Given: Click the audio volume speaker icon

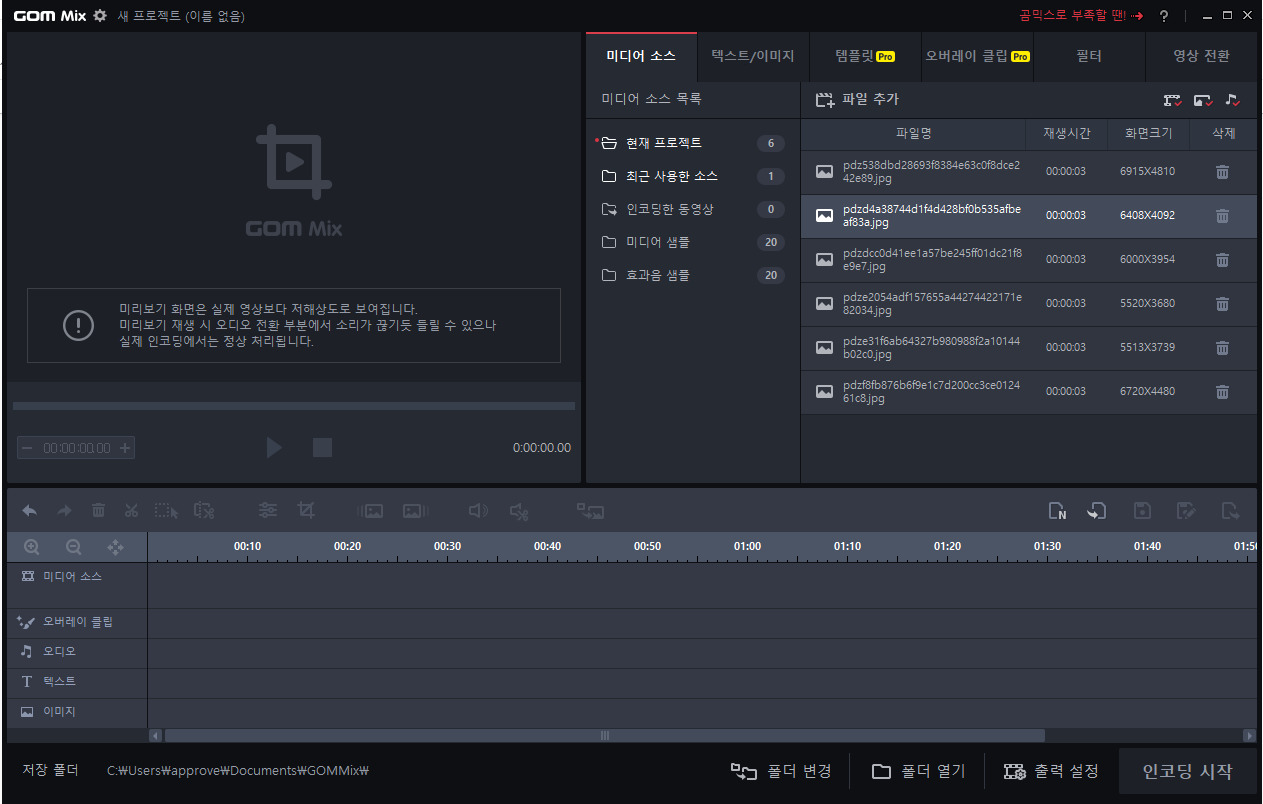Looking at the screenshot, I should 478,511.
